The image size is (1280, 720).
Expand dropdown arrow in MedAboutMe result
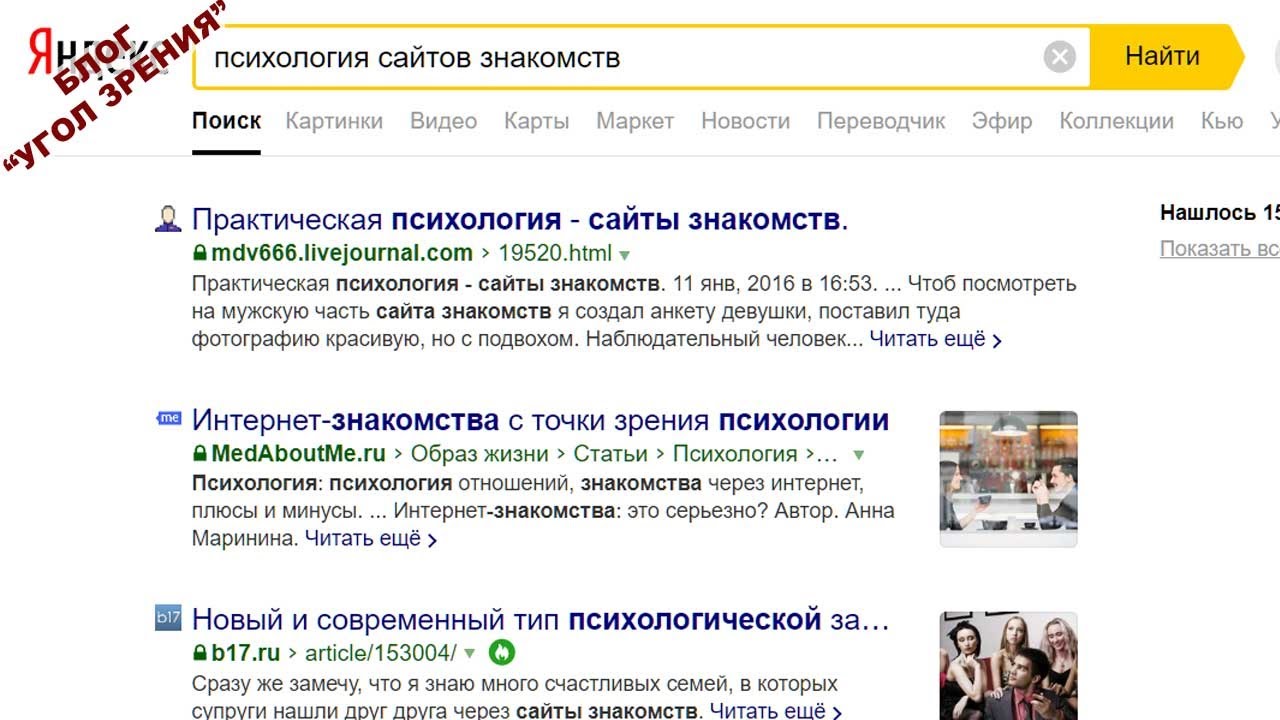858,455
